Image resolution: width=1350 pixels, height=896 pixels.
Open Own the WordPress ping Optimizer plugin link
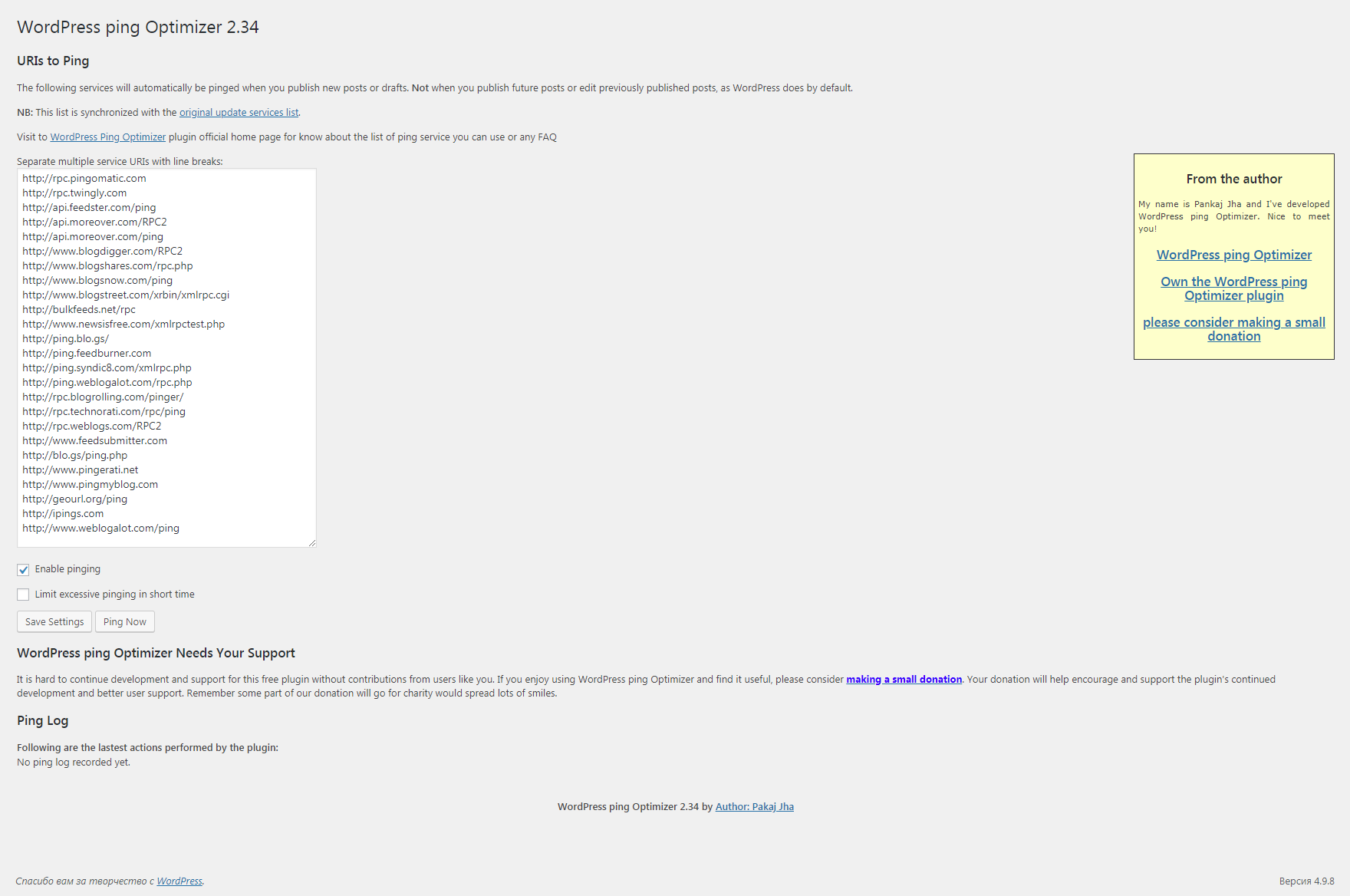(x=1234, y=288)
